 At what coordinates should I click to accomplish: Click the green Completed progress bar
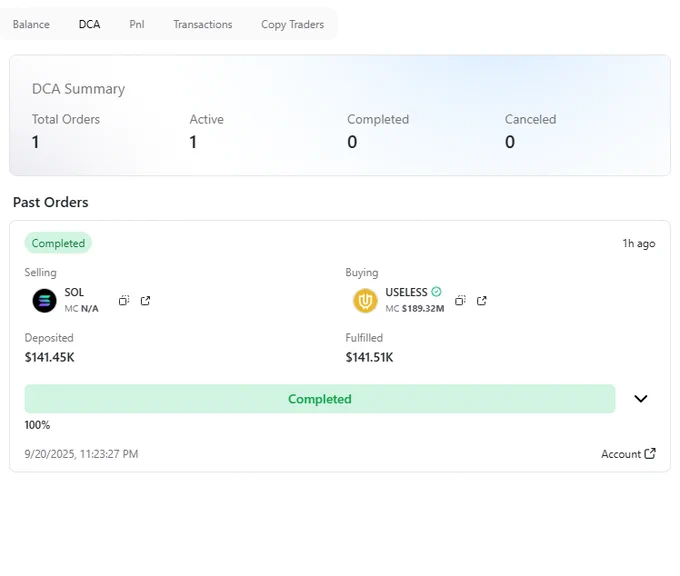320,399
